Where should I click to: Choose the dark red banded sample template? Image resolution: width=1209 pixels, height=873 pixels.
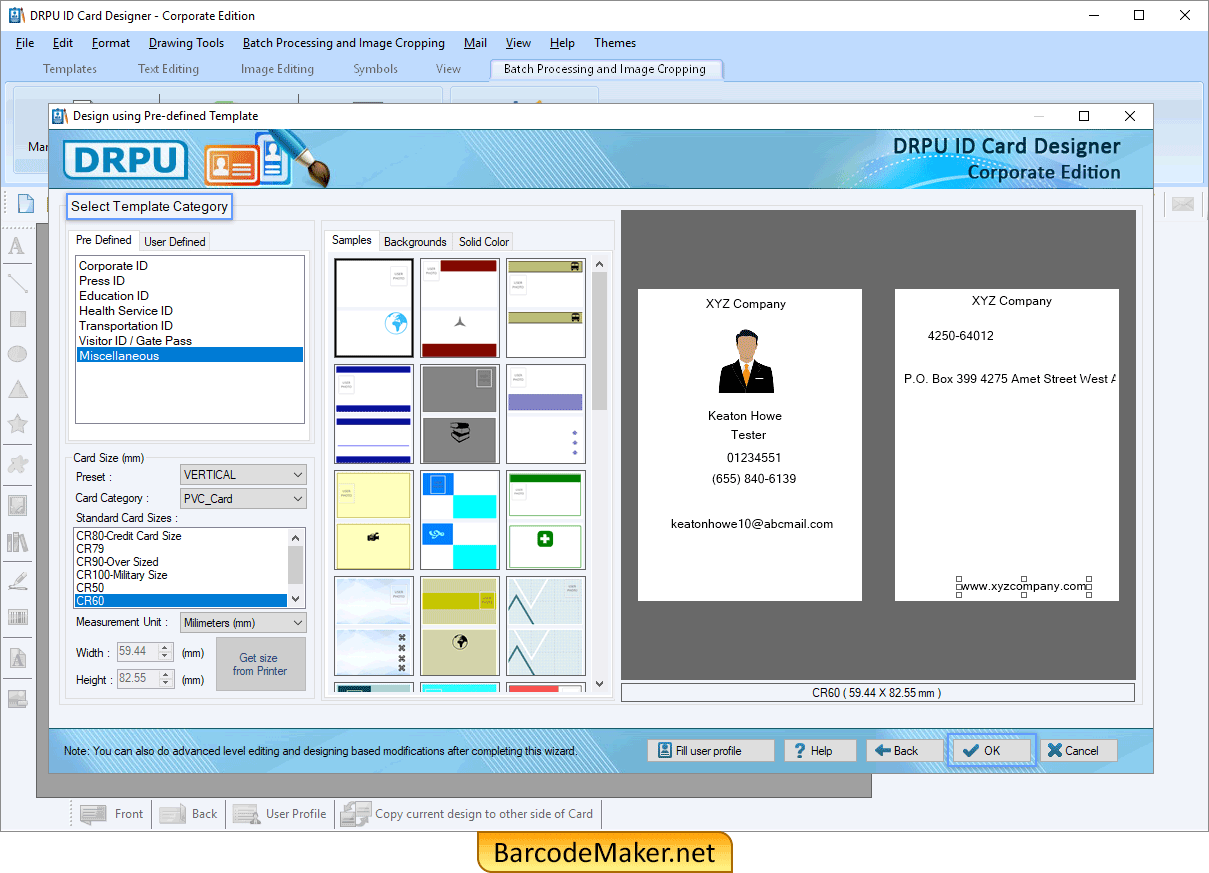459,308
